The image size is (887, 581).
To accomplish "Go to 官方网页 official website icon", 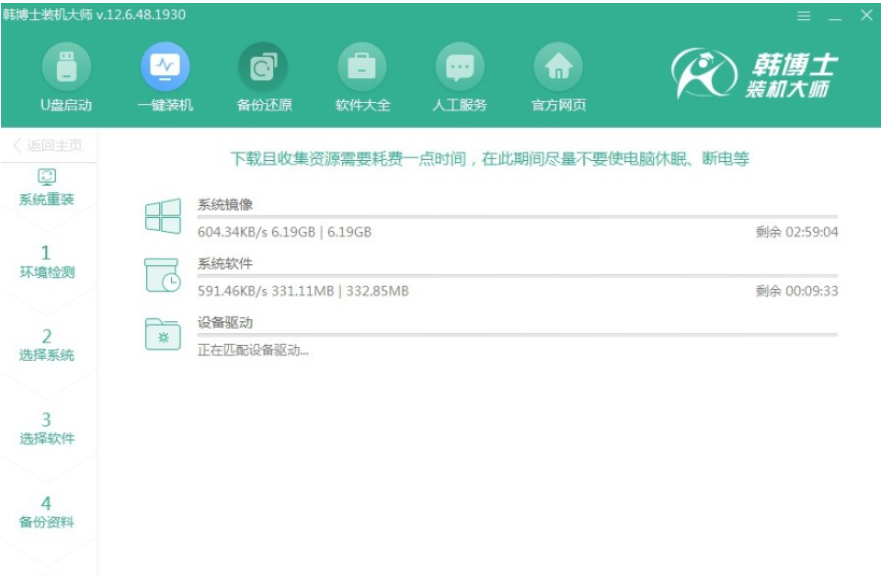I will click(x=558, y=68).
